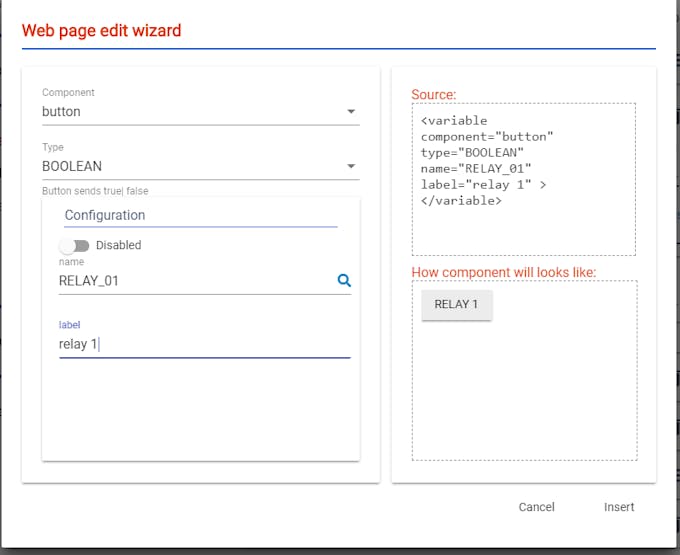Click the magnifier search icon in name field
The width and height of the screenshot is (680, 555).
344,281
